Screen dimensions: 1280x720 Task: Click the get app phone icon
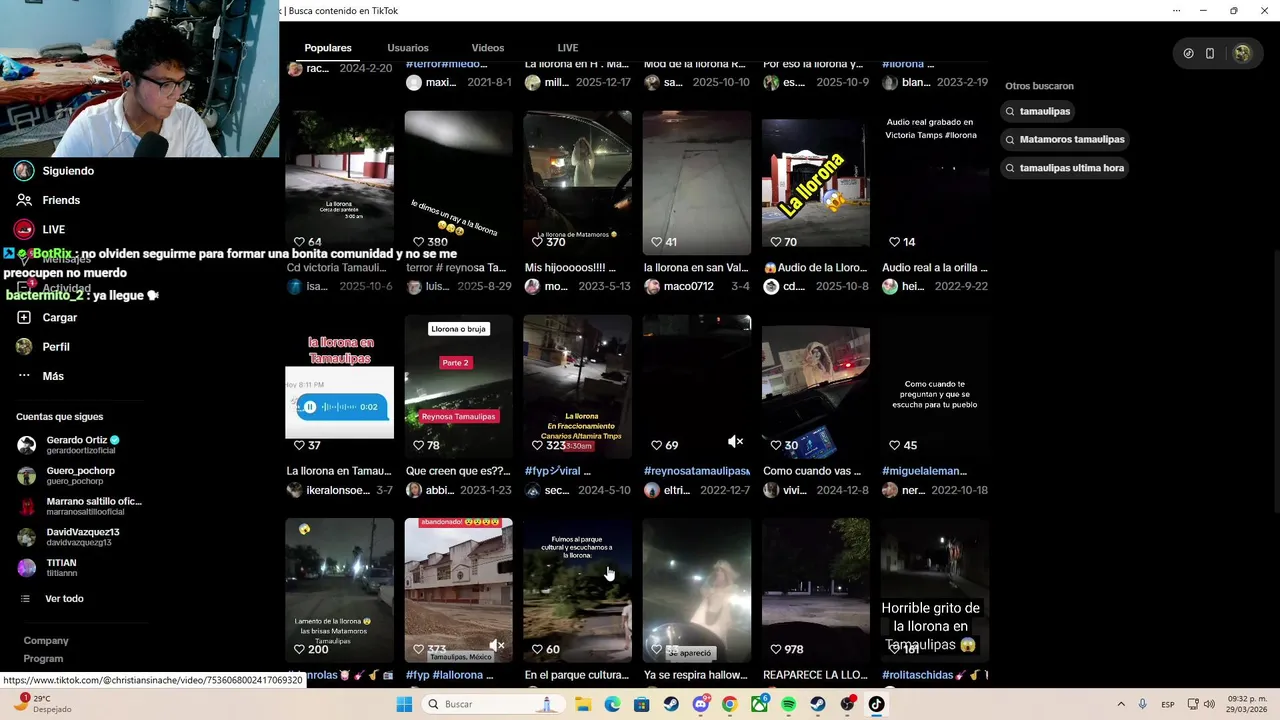[1210, 54]
